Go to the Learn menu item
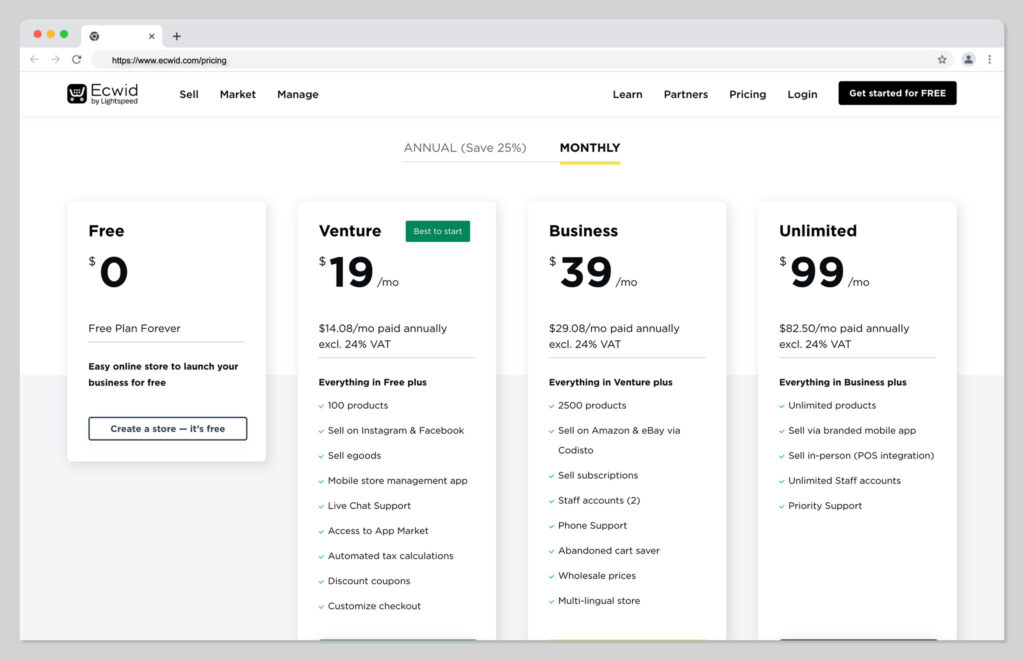 coord(627,95)
